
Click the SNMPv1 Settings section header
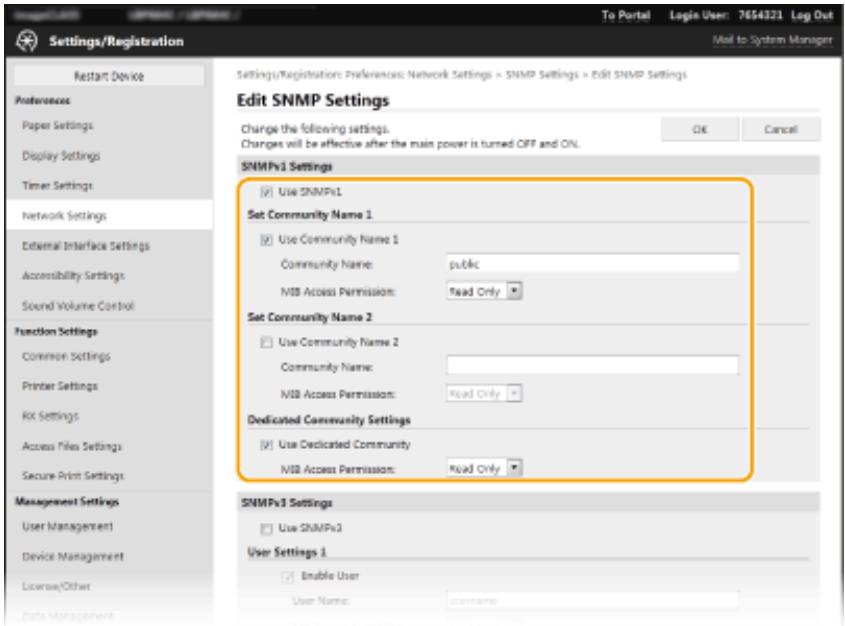coord(287,166)
